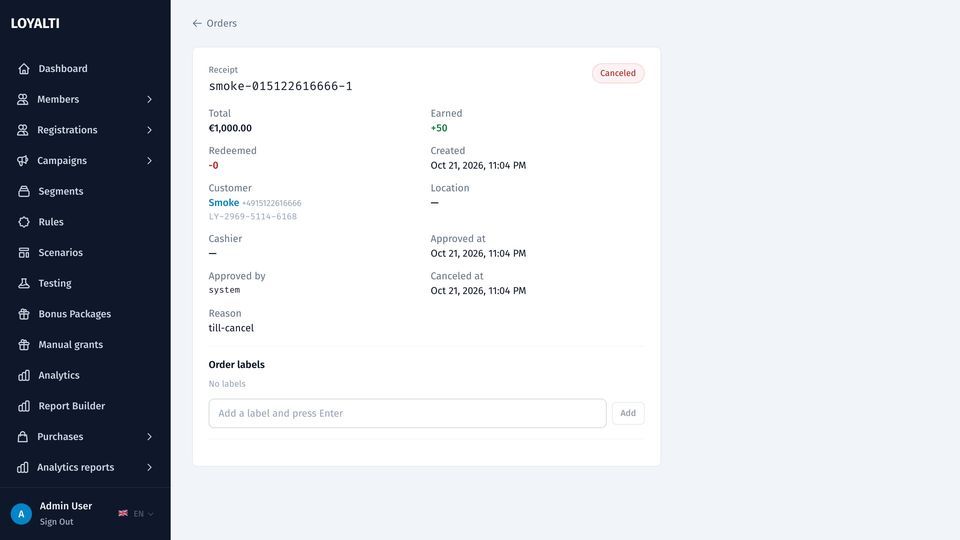Viewport: 960px width, 540px height.
Task: Click the Segments icon in sidebar
Action: [24, 191]
